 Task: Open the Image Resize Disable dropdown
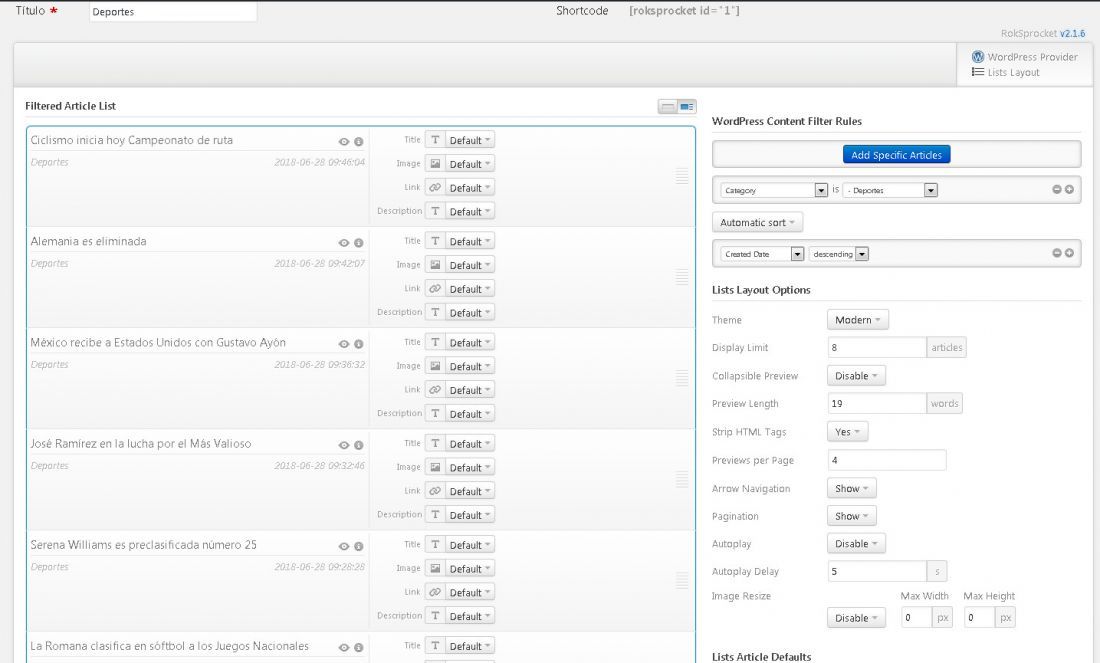[856, 618]
